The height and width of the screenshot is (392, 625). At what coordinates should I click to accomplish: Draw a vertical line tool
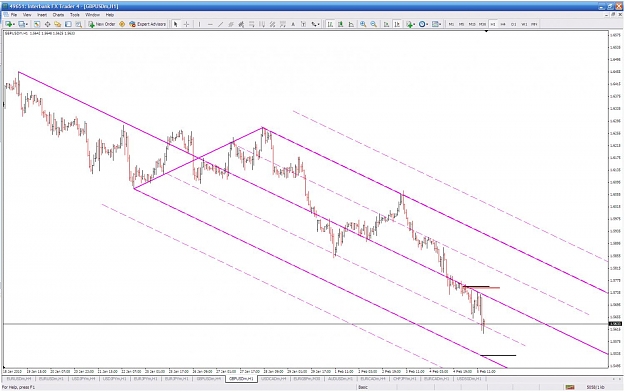pos(200,24)
